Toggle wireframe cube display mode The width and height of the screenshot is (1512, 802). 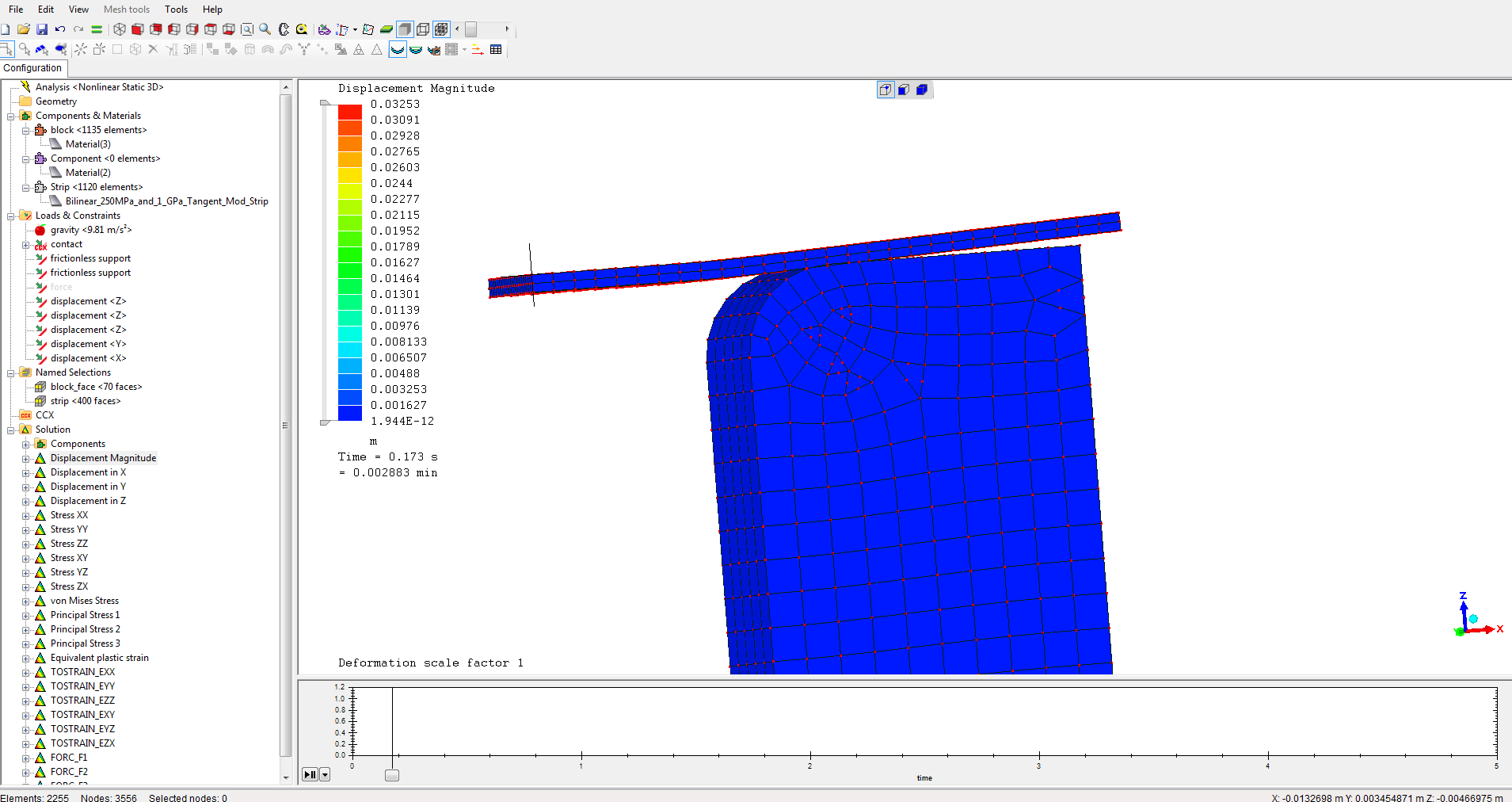[423, 29]
